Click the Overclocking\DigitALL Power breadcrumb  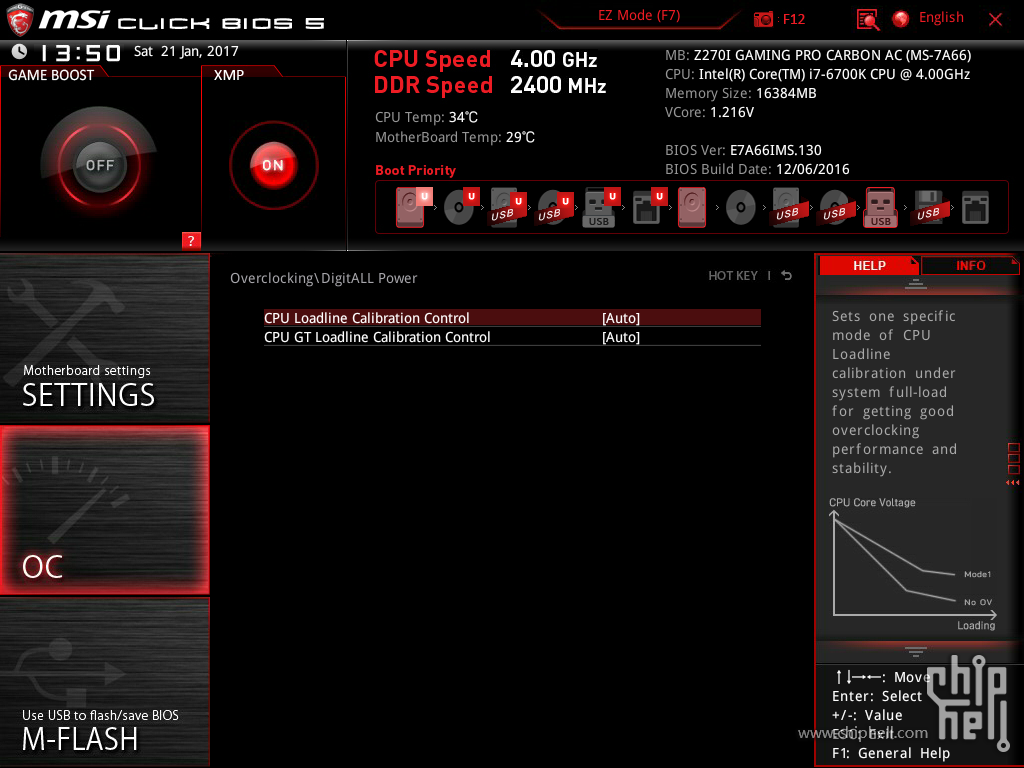tap(323, 278)
